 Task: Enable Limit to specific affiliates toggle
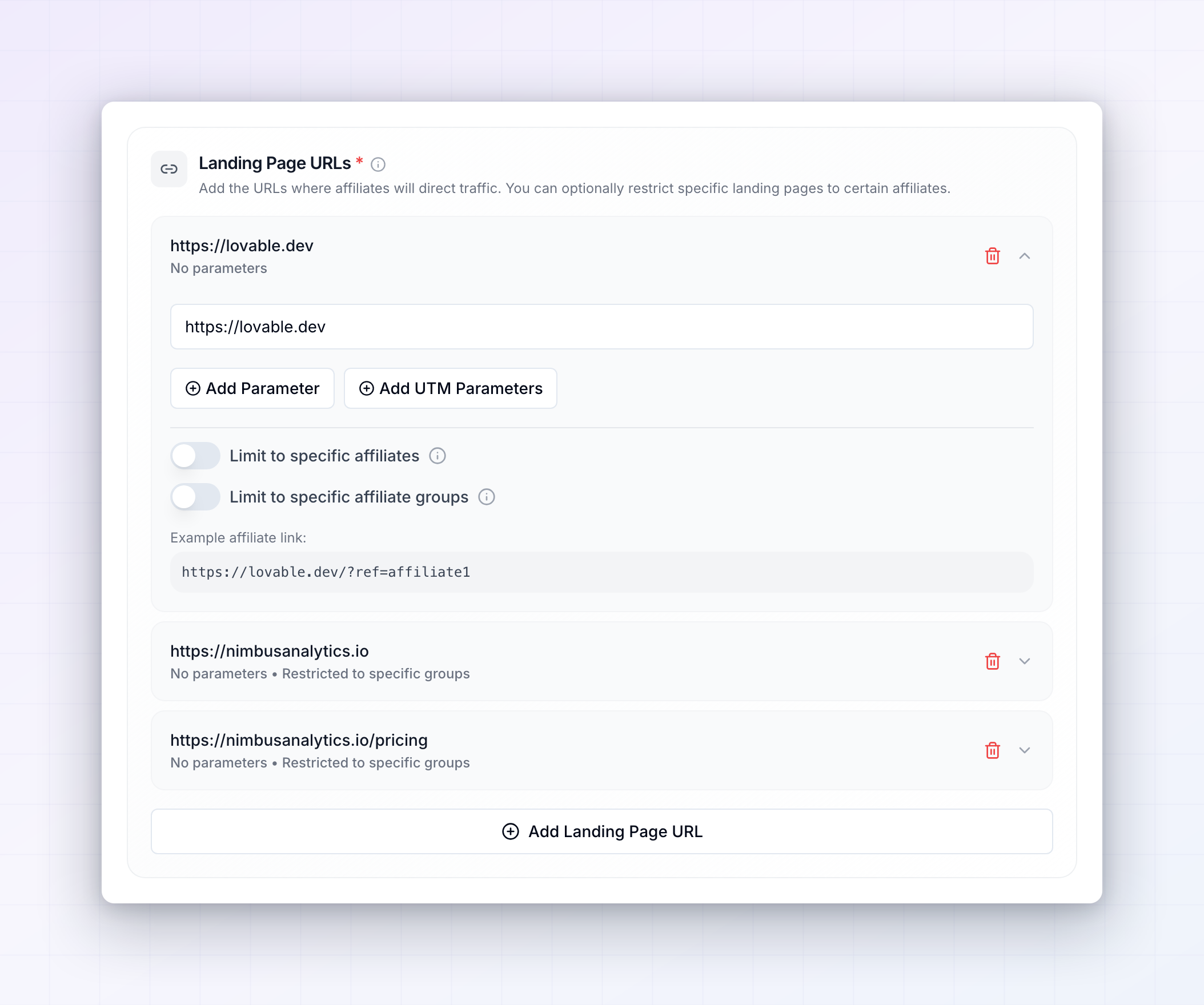coord(195,456)
